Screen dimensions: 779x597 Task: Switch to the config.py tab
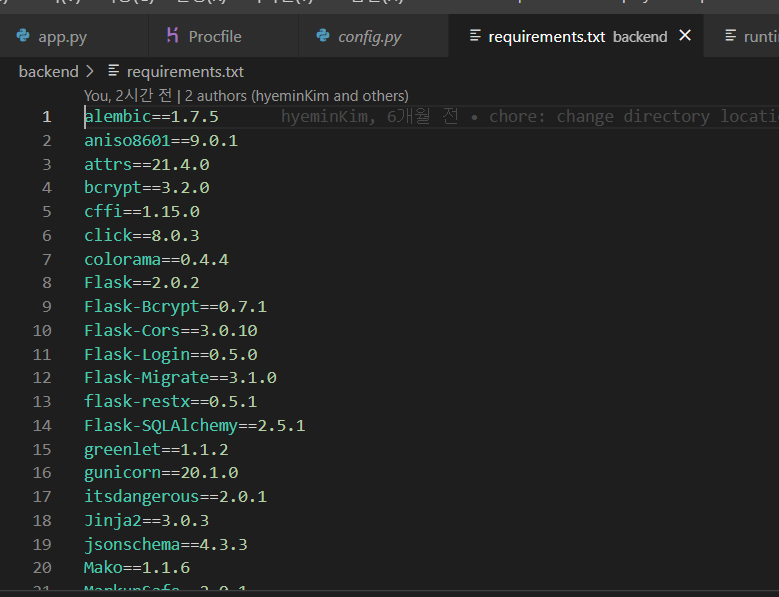[x=374, y=36]
